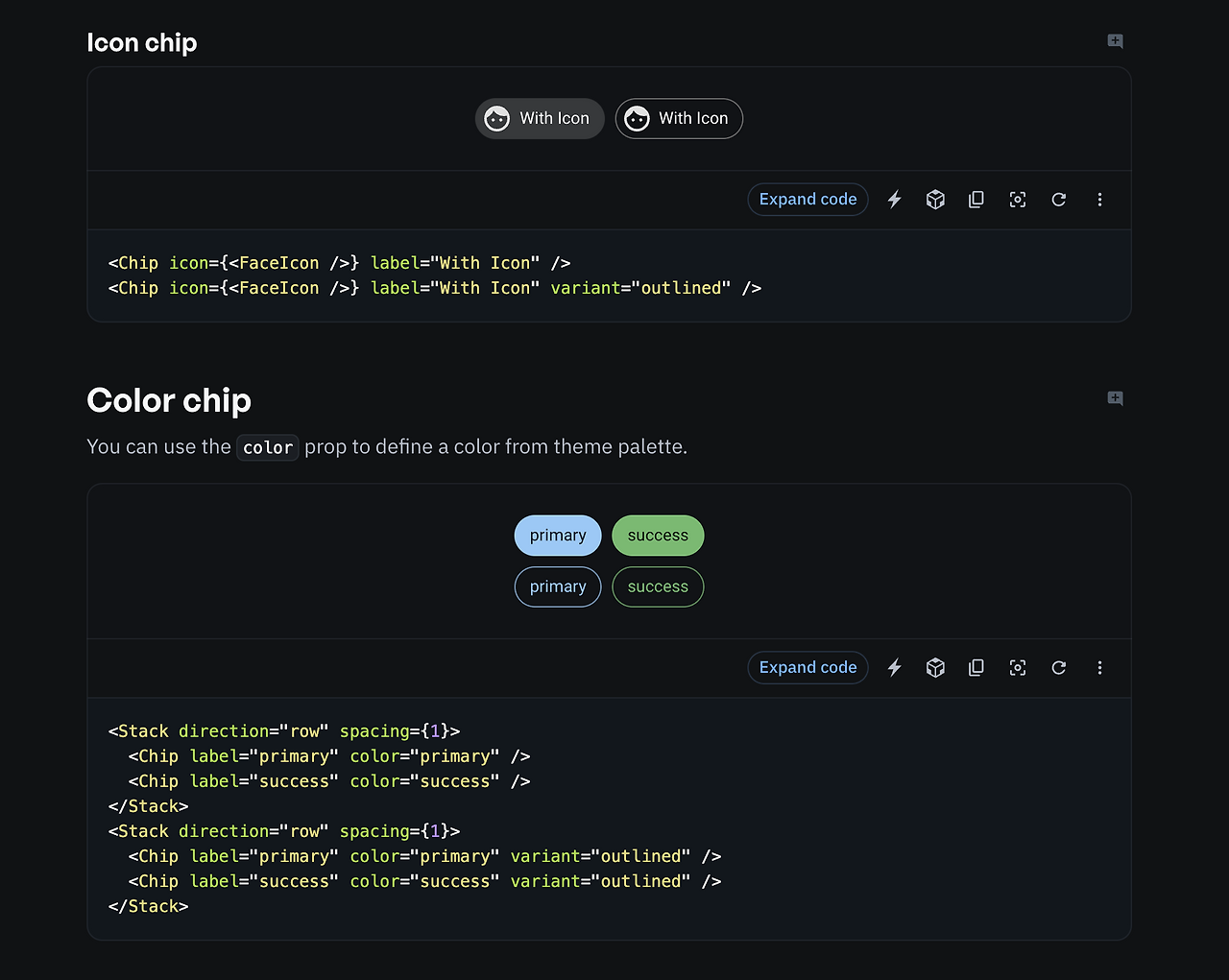
Task: Click code line Chip label="success" color="success" variant="outlined"
Action: click(425, 881)
